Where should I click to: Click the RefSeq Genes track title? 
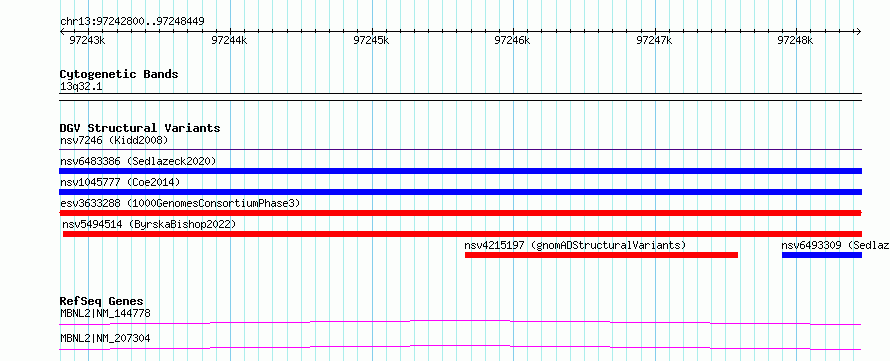[102, 301]
